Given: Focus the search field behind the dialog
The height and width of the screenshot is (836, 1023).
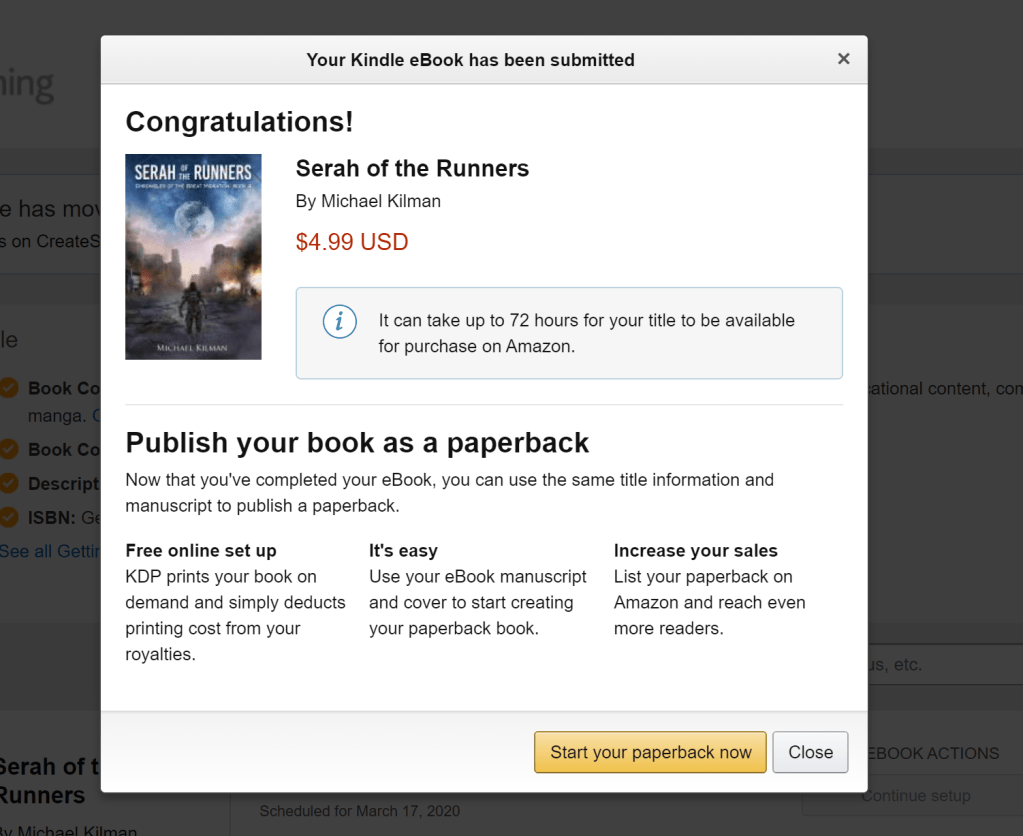Looking at the screenshot, I should pyautogui.click(x=945, y=664).
